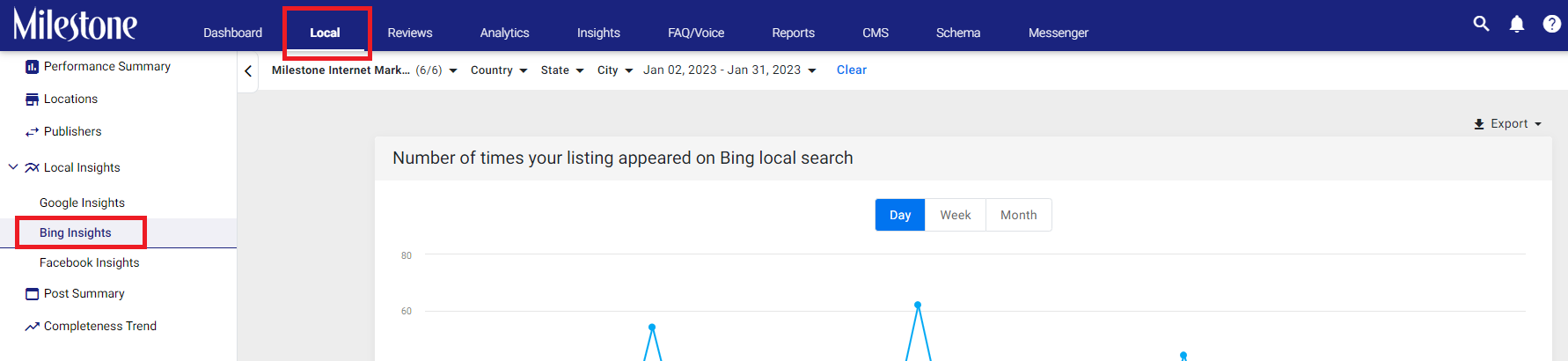Select the Week view toggle
This screenshot has width=1568, height=361.
[x=956, y=215]
